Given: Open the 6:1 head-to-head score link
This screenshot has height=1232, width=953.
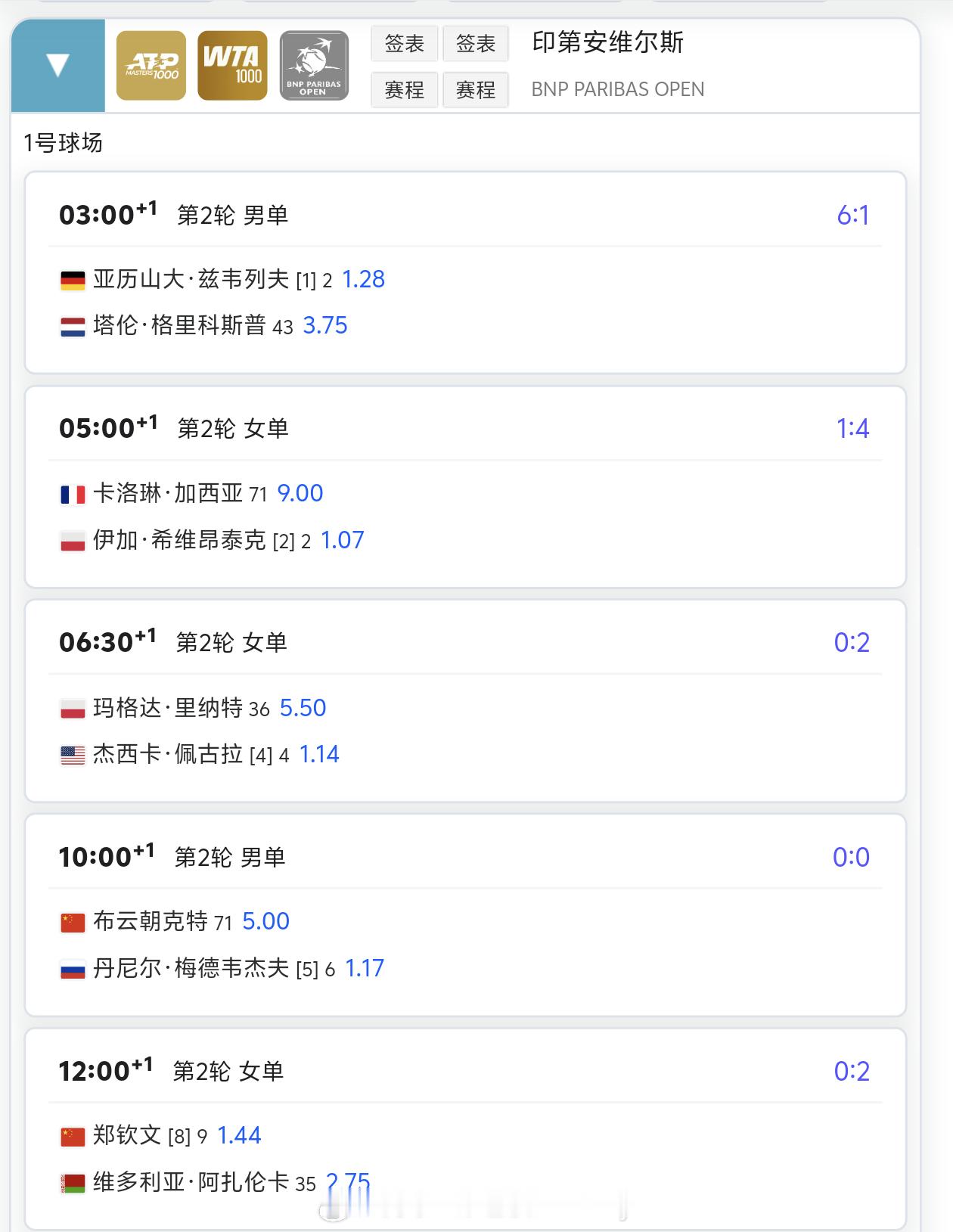Looking at the screenshot, I should click(x=852, y=216).
